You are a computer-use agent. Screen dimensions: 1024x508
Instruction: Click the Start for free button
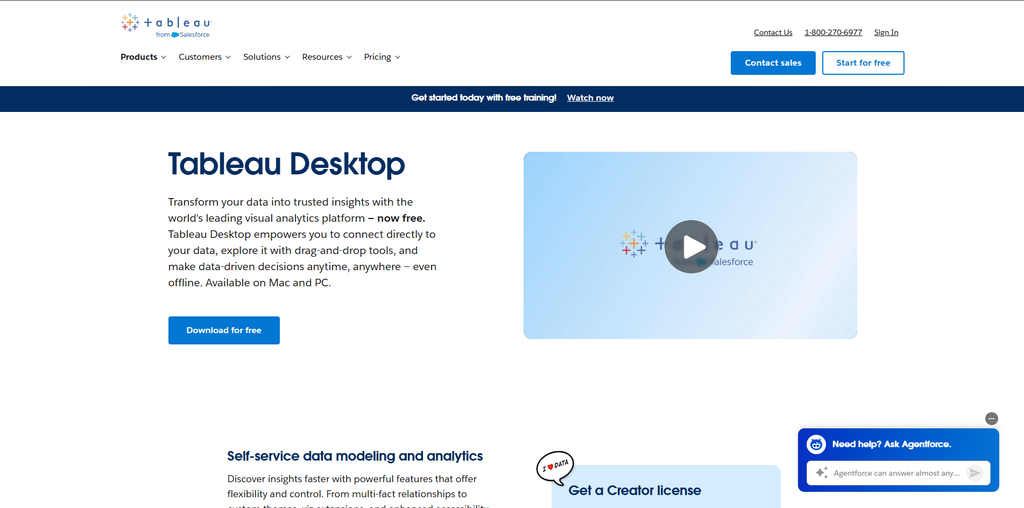click(863, 63)
